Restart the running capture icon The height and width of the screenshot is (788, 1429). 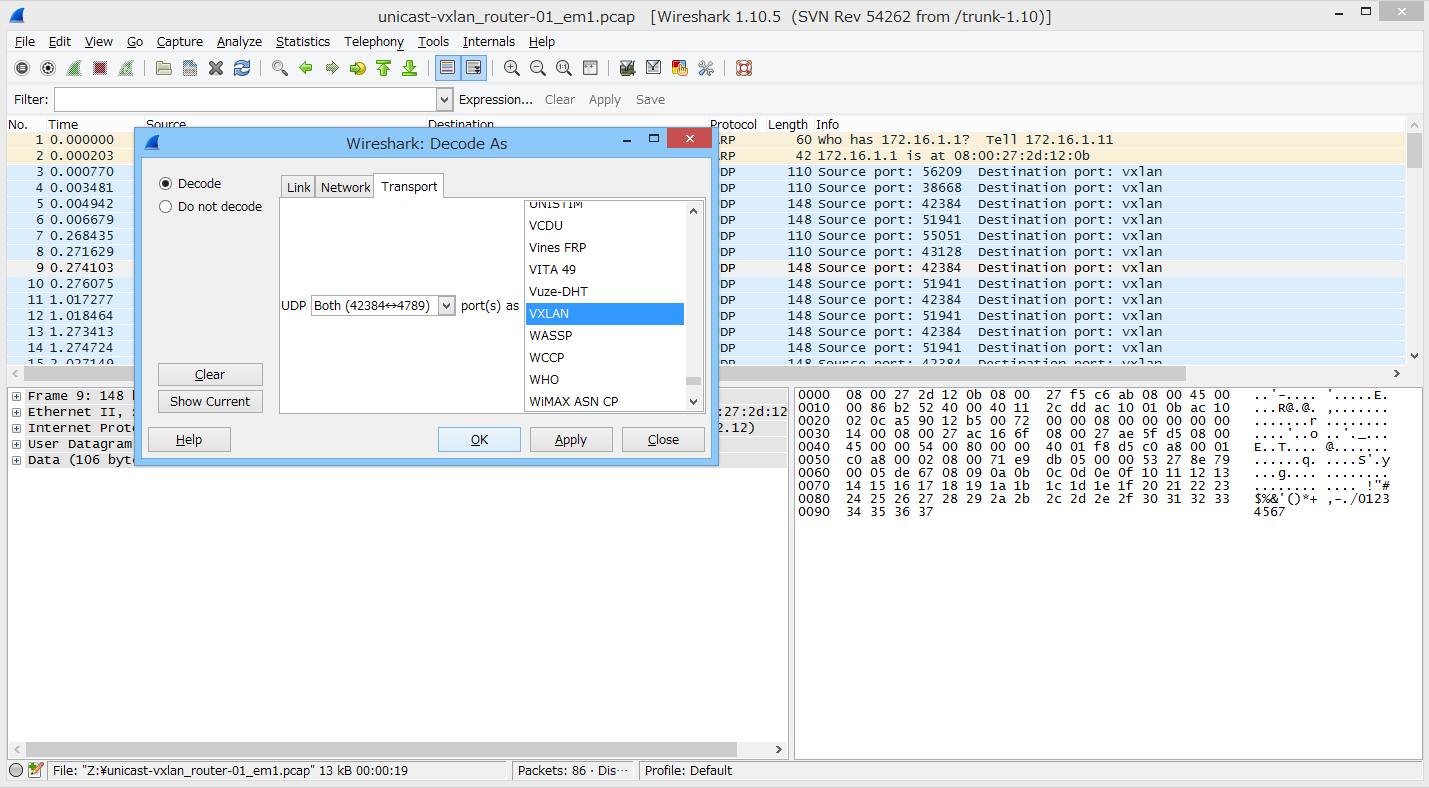pos(126,68)
